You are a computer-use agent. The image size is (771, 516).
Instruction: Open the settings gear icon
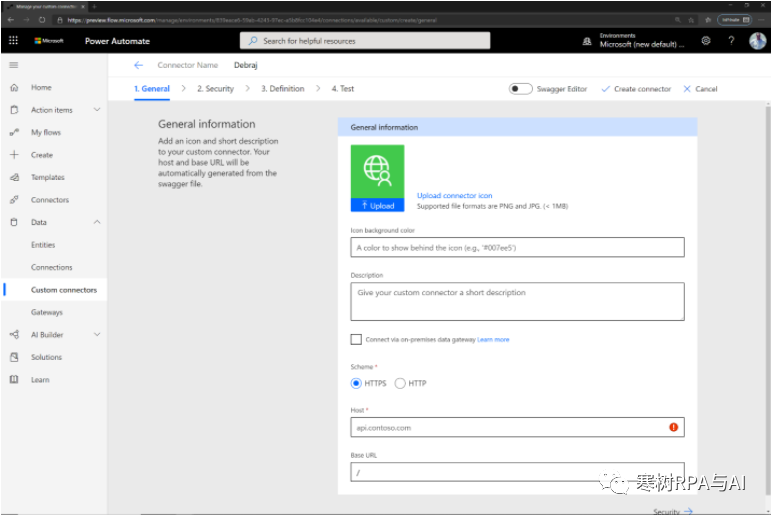706,41
